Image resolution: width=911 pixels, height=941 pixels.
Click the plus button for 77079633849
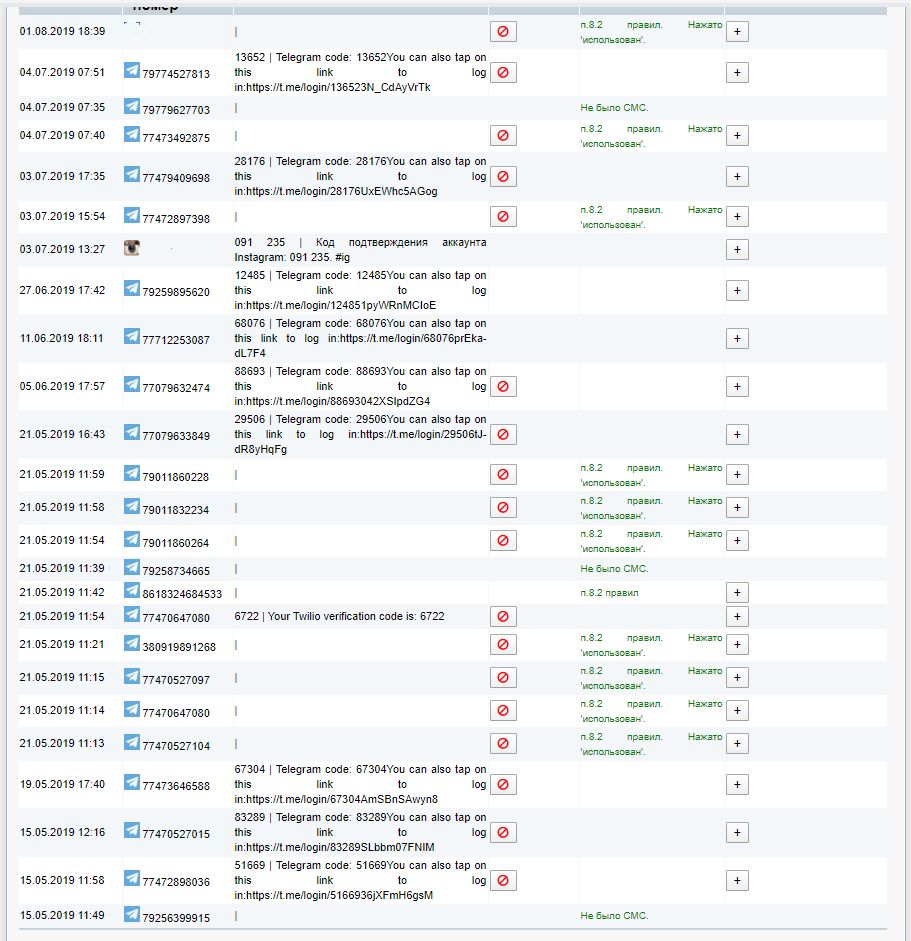(x=737, y=434)
